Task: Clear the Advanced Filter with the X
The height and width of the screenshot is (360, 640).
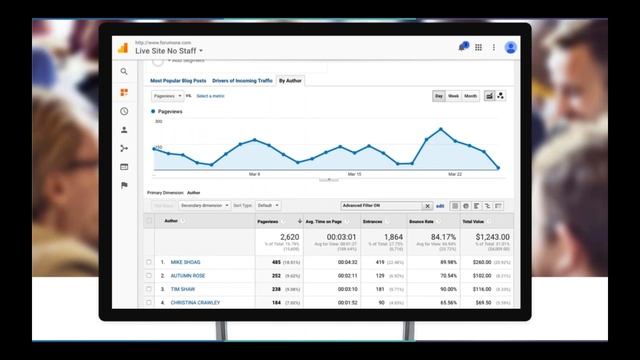Action: [x=427, y=206]
